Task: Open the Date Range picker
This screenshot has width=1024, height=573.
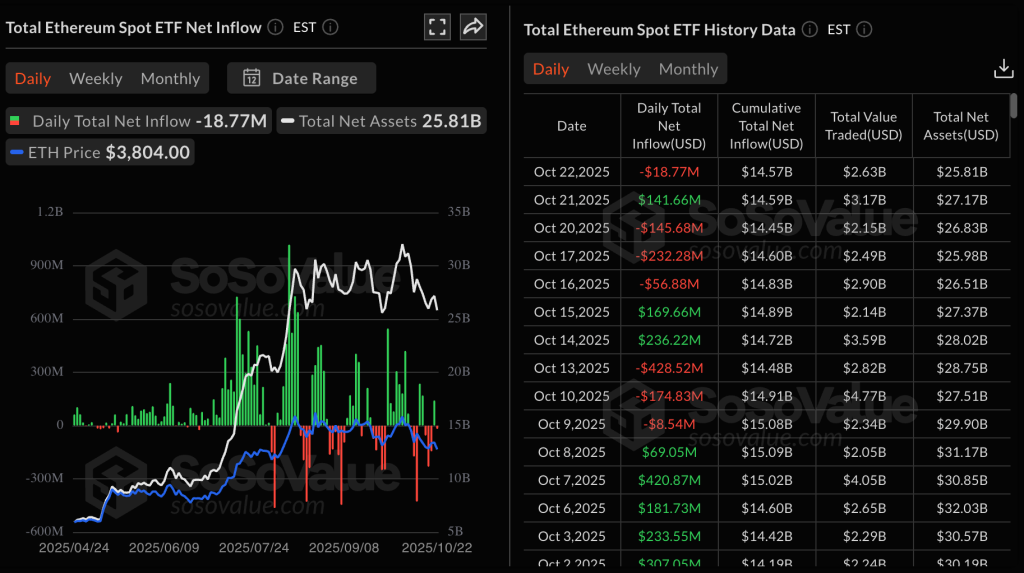Action: [x=301, y=78]
